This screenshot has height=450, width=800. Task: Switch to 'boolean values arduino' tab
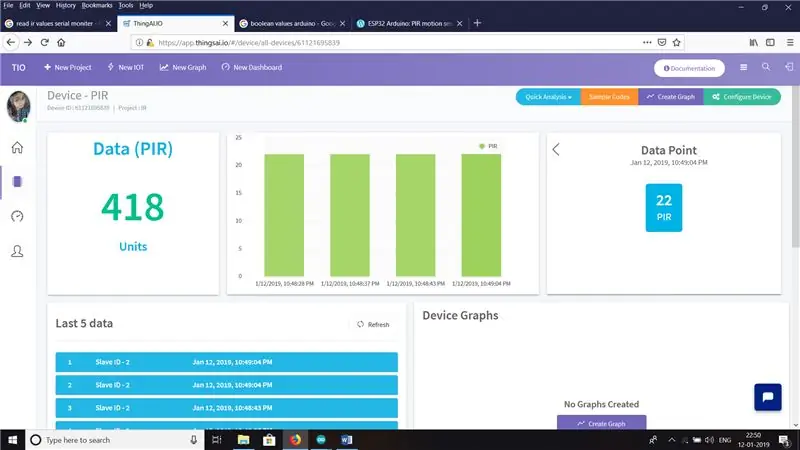(x=292, y=23)
